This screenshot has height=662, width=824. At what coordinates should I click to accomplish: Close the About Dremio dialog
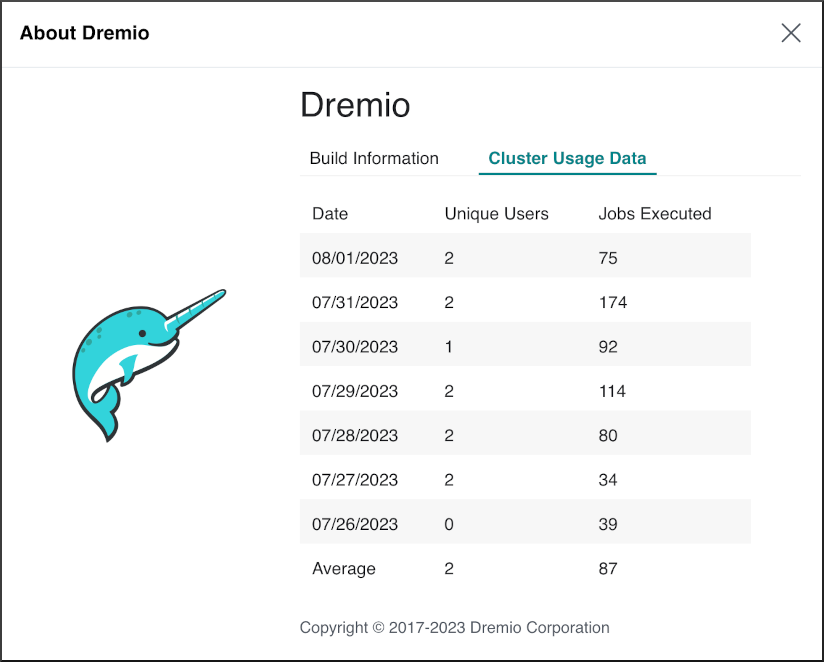tap(791, 33)
